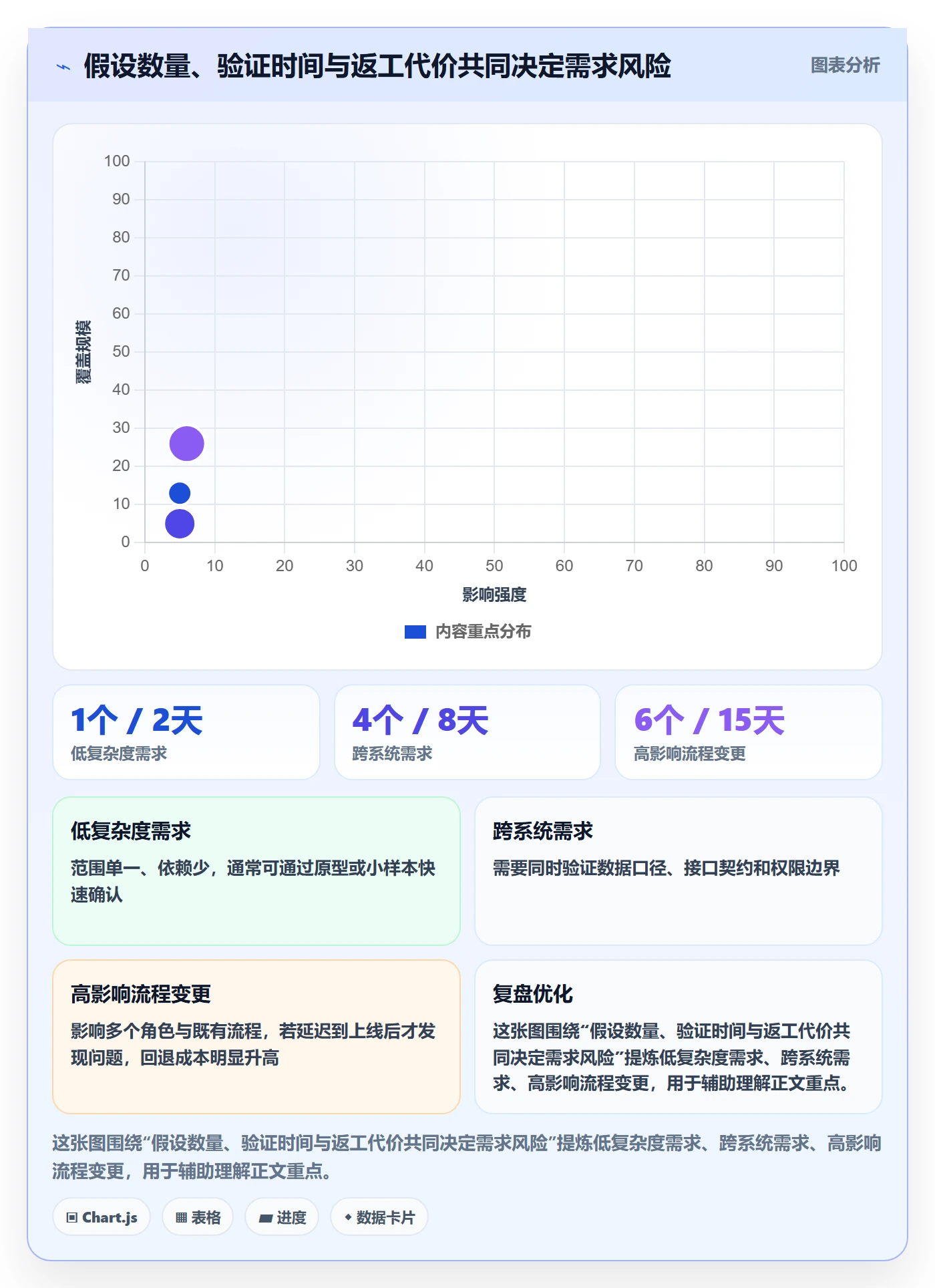Open the 4个 / 8天 stat card

(467, 732)
